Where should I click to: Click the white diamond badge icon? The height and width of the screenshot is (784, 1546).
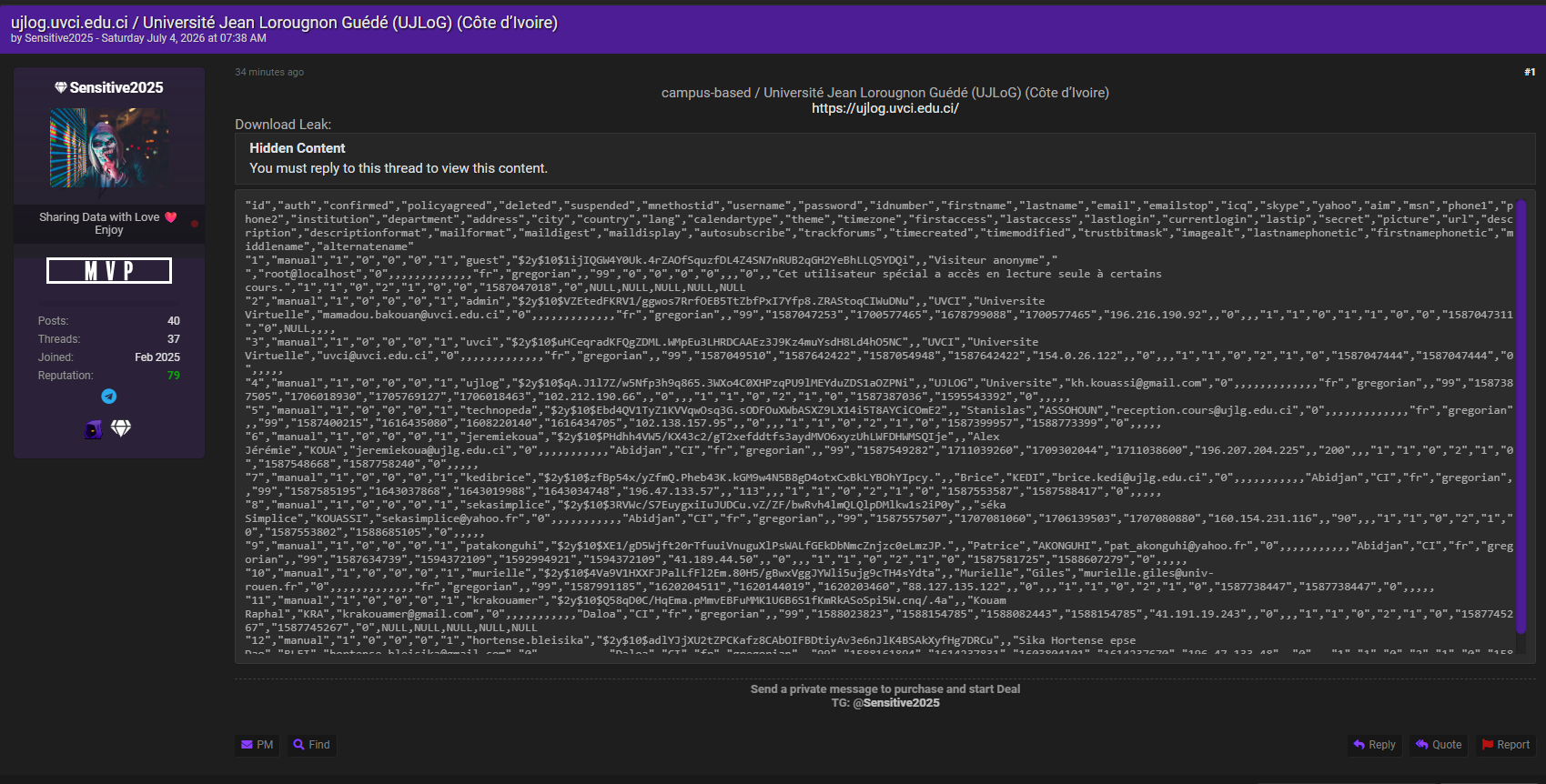click(x=121, y=428)
